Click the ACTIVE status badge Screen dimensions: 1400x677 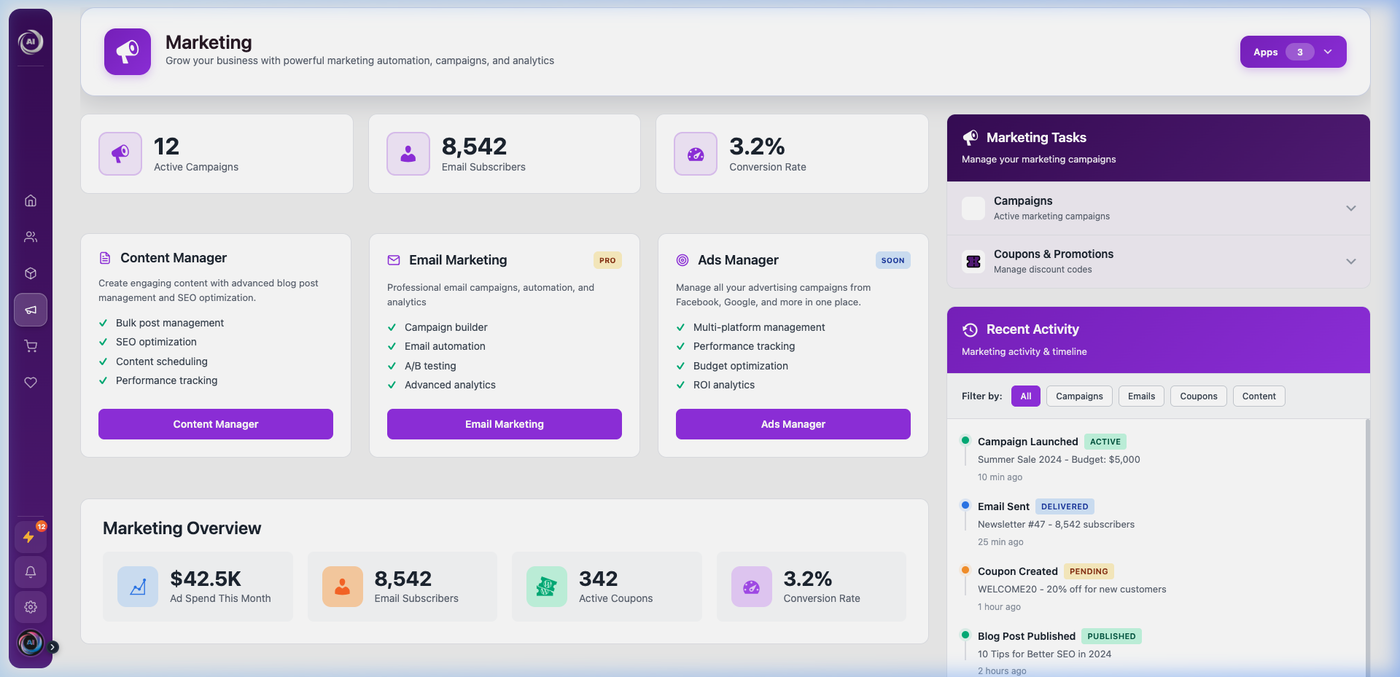click(x=1105, y=441)
